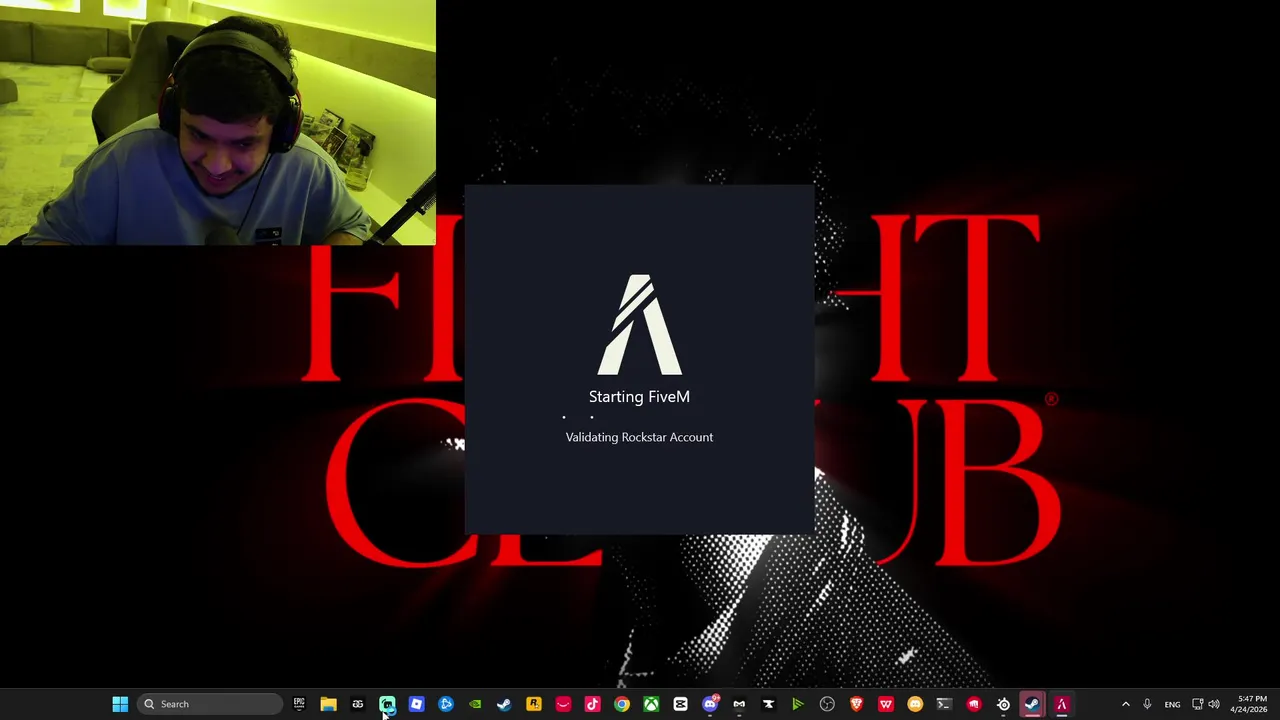Open the yellow Discord Canary icon
This screenshot has width=1280, height=720.
click(x=915, y=704)
